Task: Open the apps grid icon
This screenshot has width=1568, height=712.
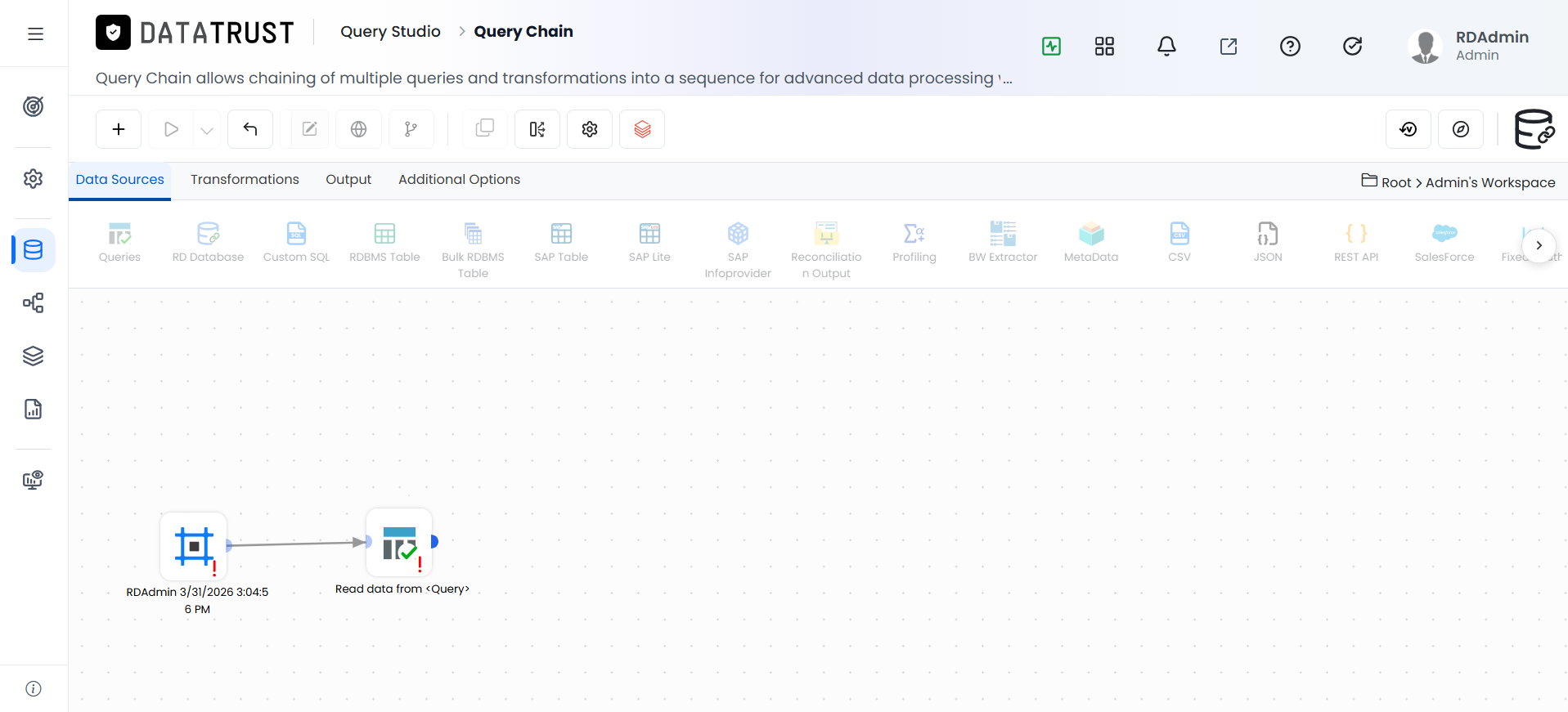Action: [x=1104, y=46]
